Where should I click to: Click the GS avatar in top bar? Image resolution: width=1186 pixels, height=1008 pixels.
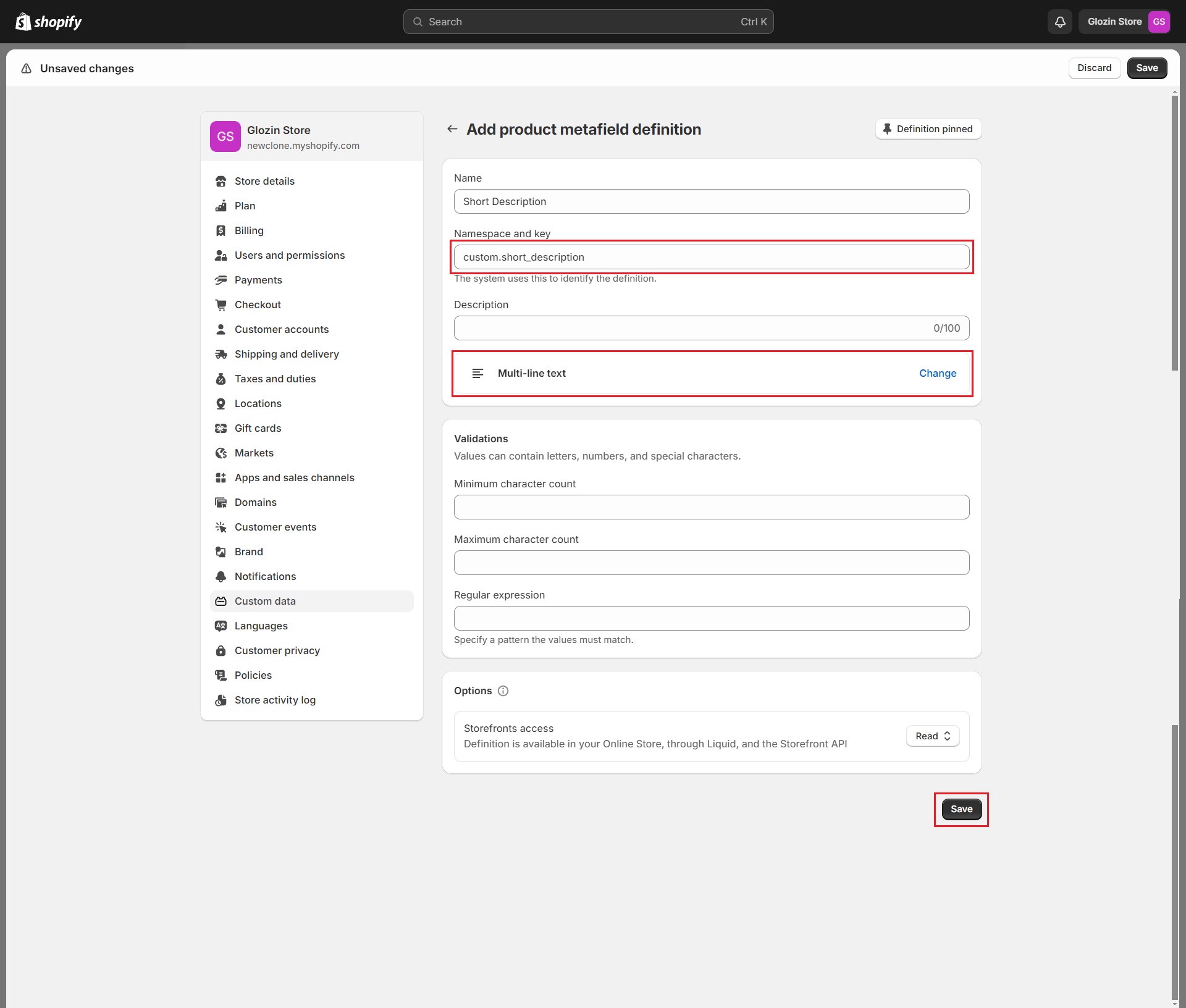click(x=1159, y=22)
